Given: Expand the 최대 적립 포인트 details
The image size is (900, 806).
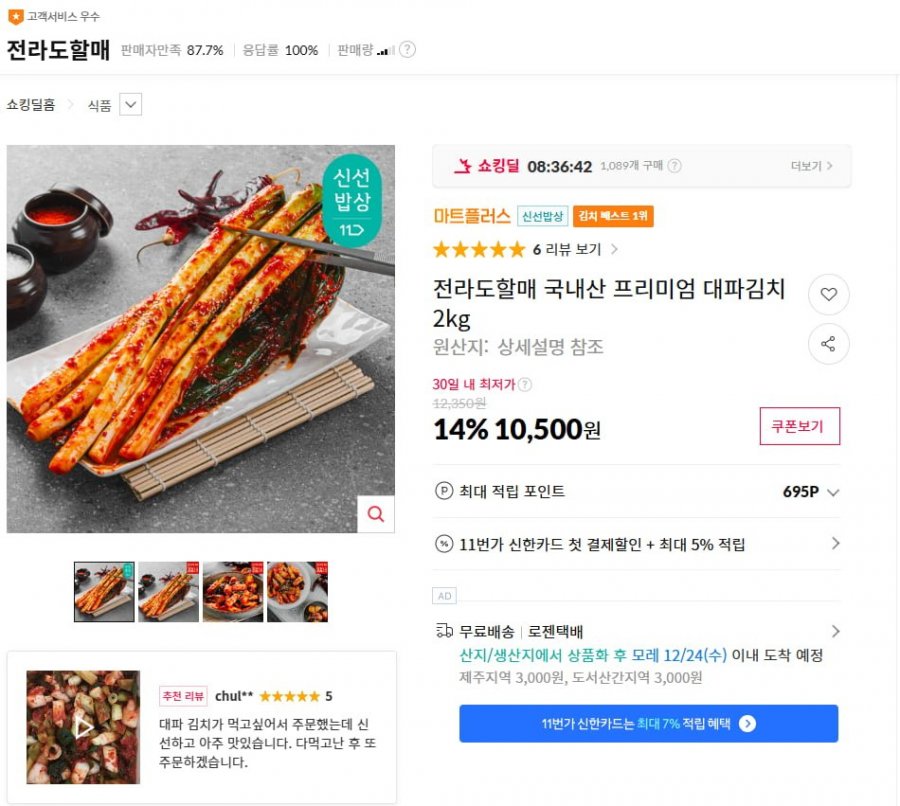Looking at the screenshot, I should (833, 492).
